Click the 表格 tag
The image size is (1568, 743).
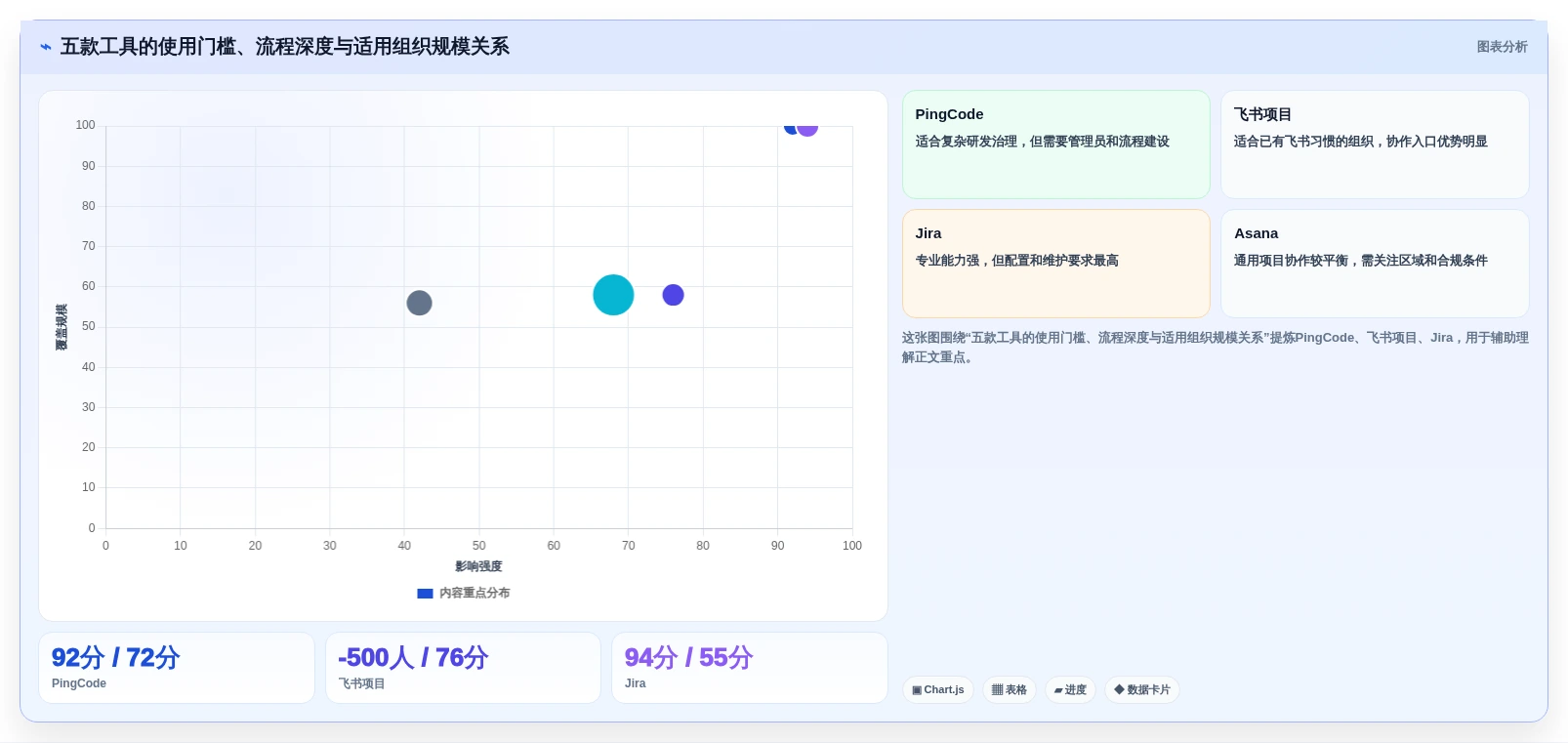coord(1010,690)
